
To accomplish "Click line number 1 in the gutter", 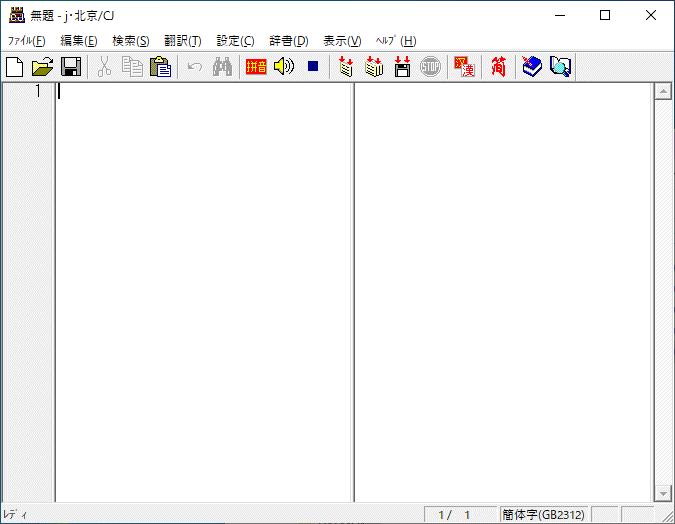I will point(38,91).
